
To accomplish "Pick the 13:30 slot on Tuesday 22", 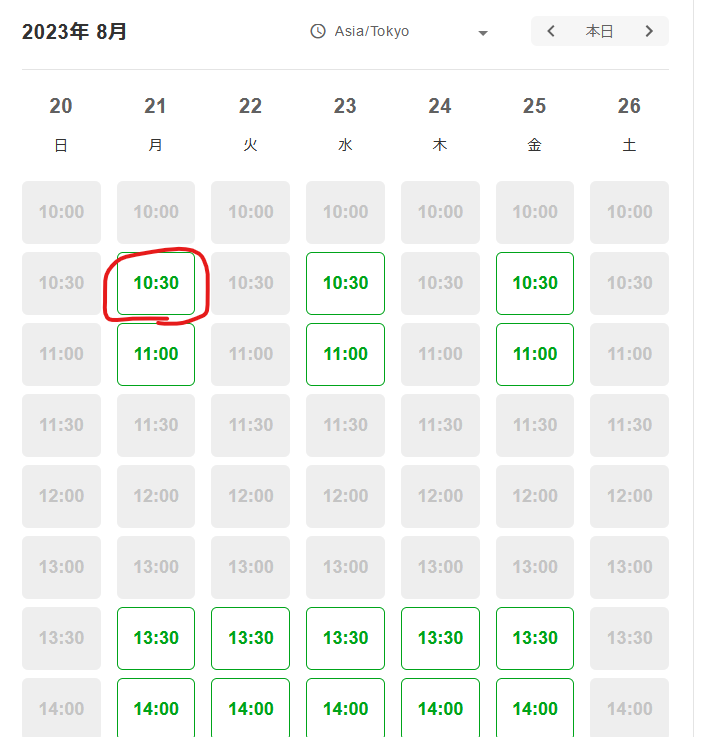I will point(251,638).
